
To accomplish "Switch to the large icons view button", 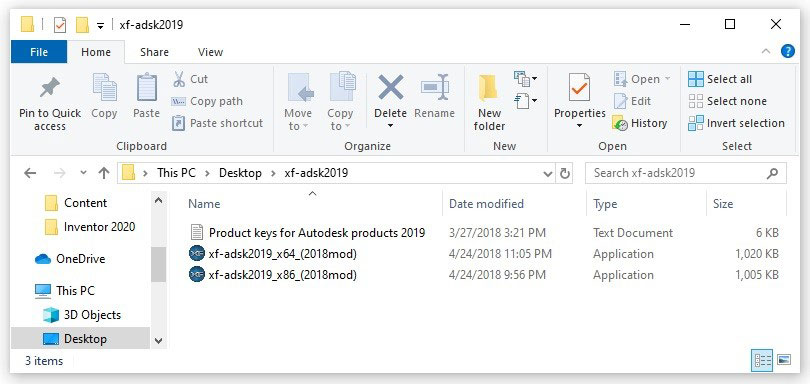I will 784,360.
